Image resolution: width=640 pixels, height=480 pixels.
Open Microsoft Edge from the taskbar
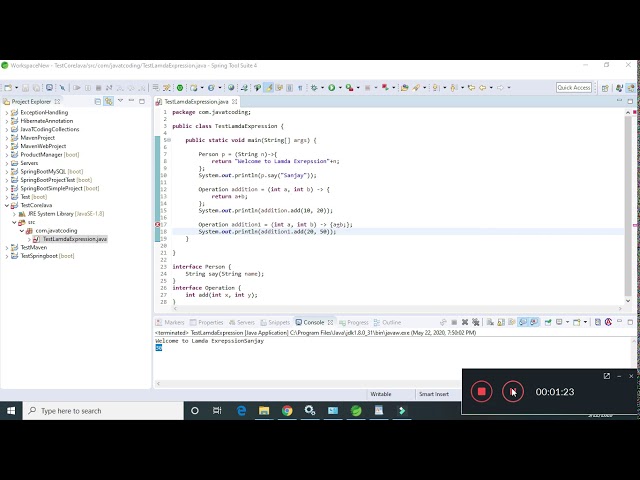tap(241, 411)
